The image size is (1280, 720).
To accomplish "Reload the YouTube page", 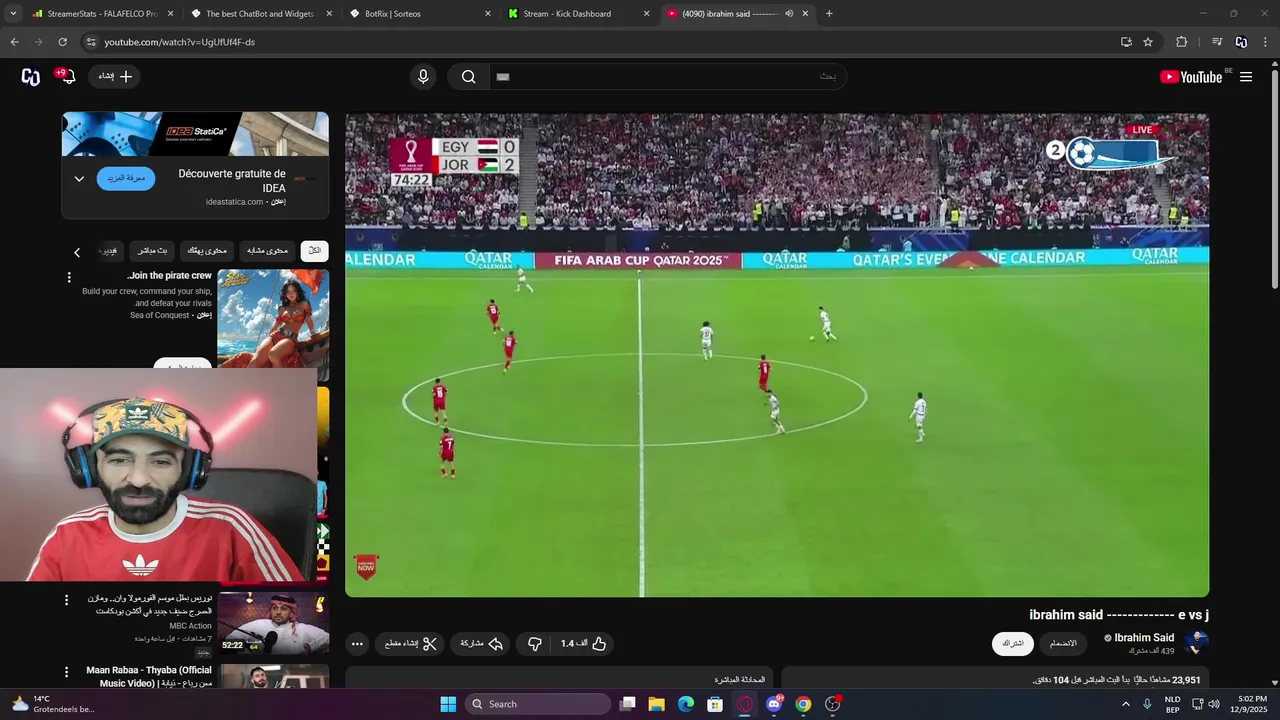I will click(x=62, y=42).
